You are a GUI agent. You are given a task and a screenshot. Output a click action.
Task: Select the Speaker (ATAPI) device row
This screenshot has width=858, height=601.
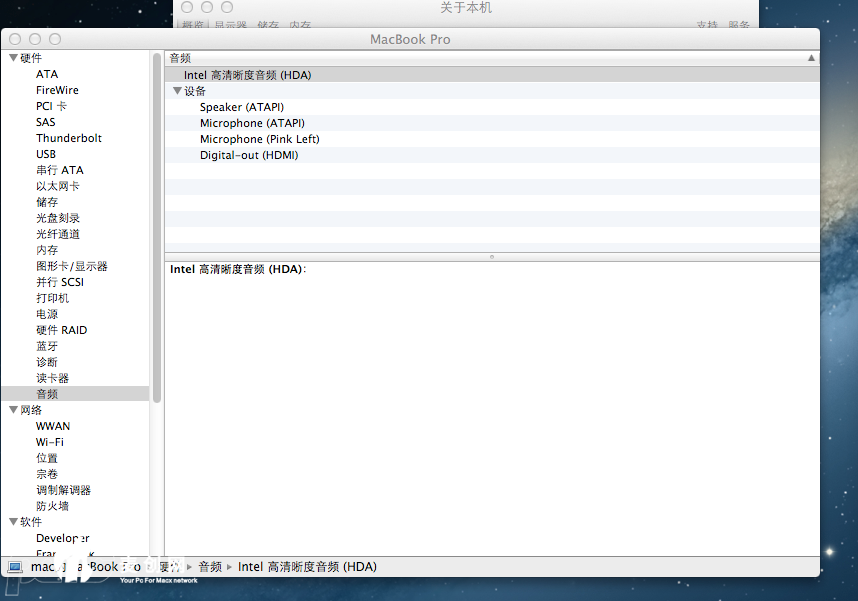(241, 107)
